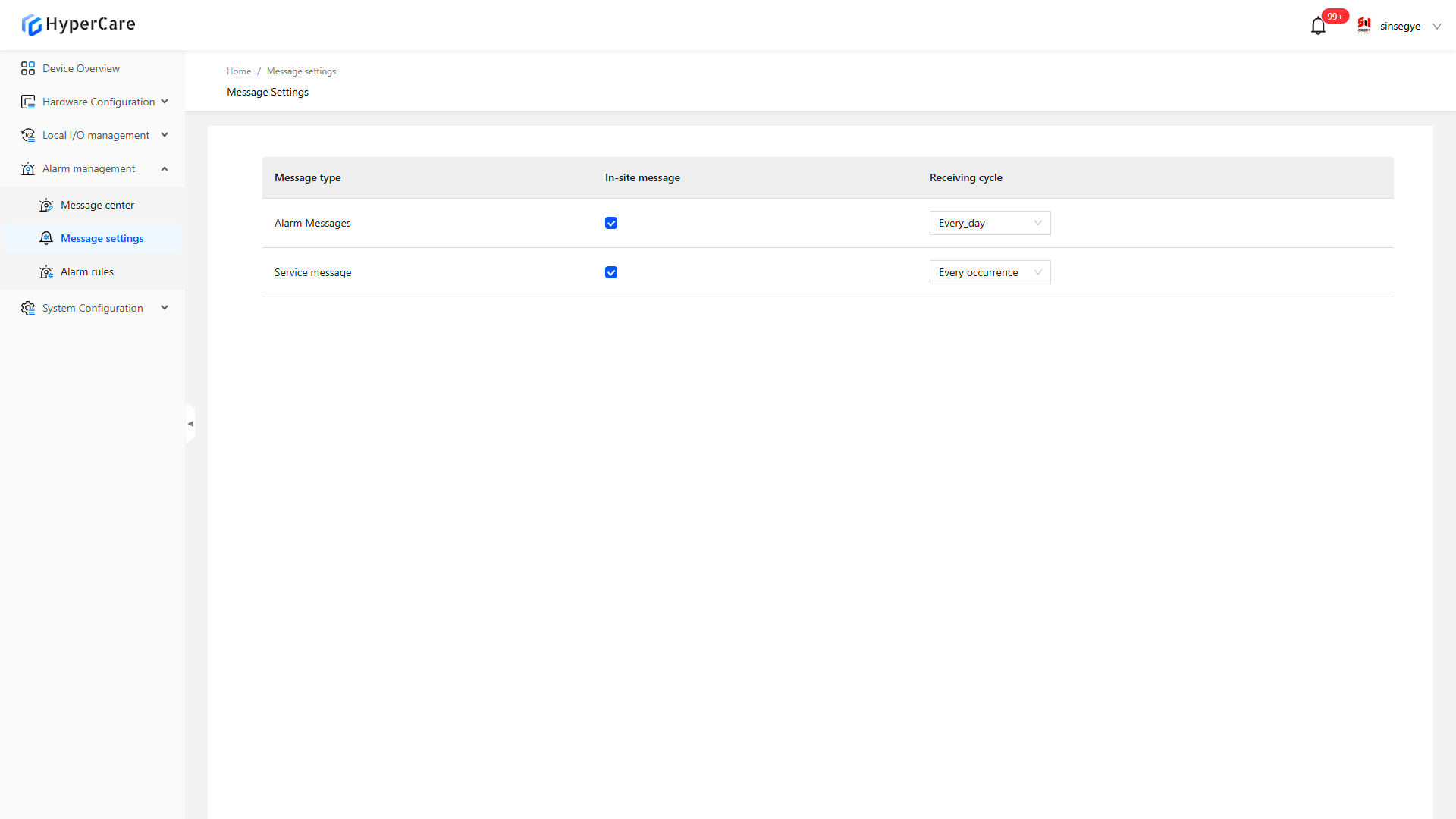Click the Alarm management siren icon
This screenshot has height=819, width=1456.
(x=28, y=168)
